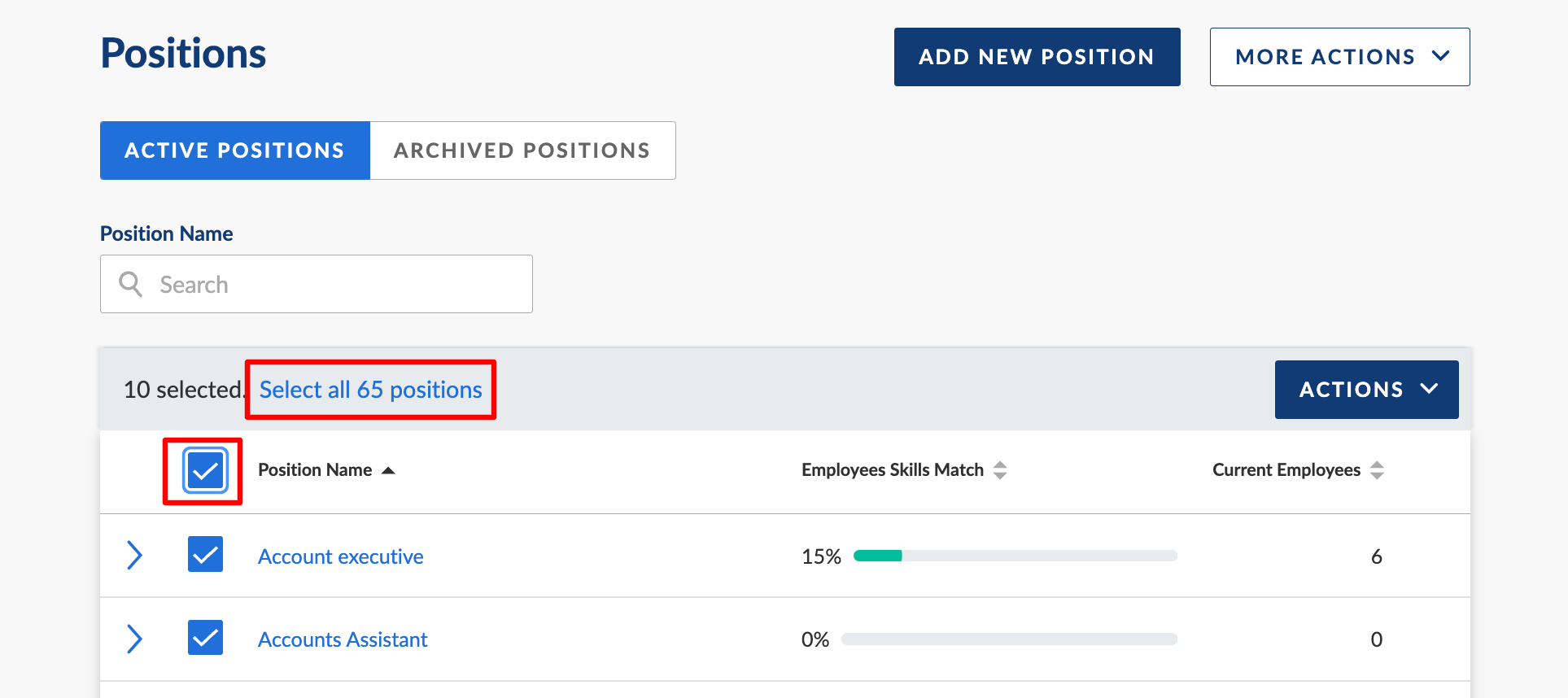1568x698 pixels.
Task: Expand the Account executive row
Action: coord(135,556)
